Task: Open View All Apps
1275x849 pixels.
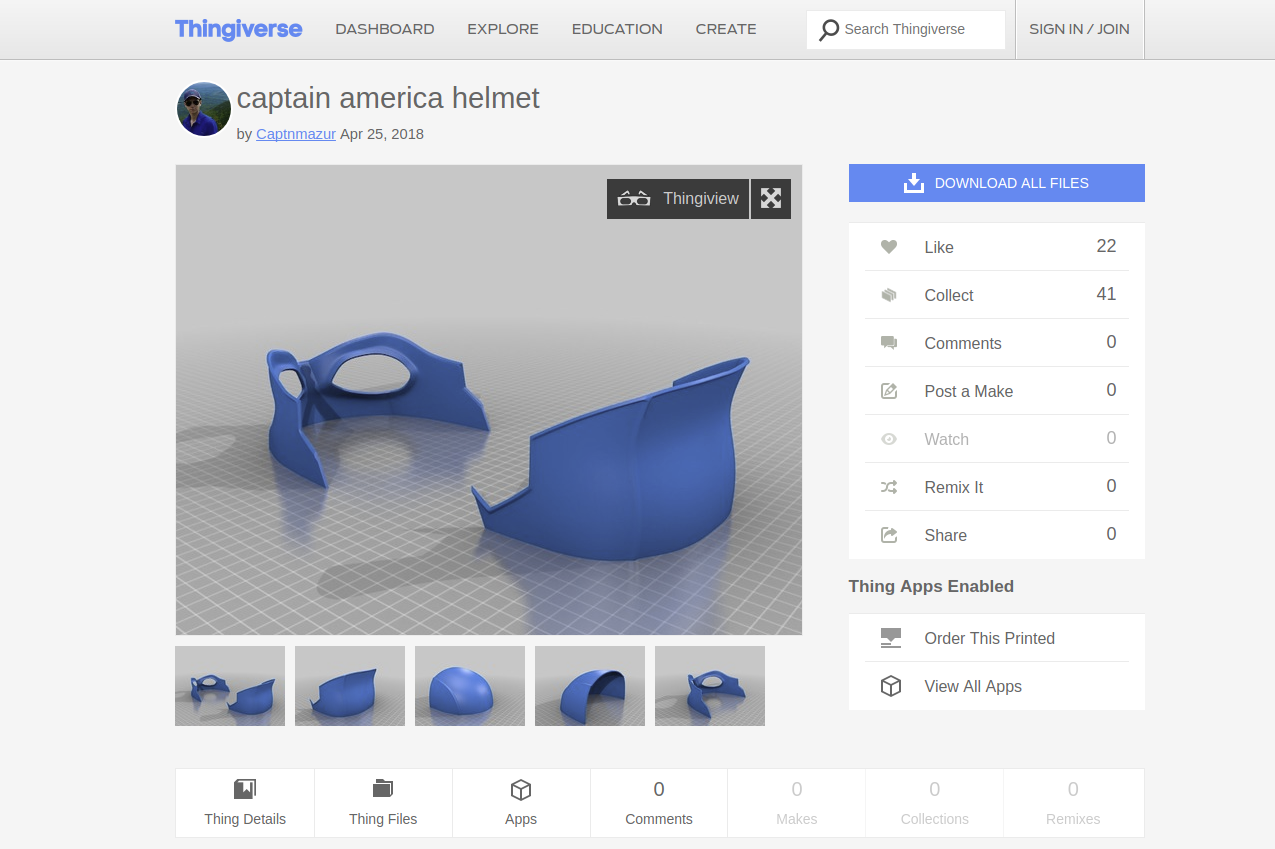Action: (997, 686)
